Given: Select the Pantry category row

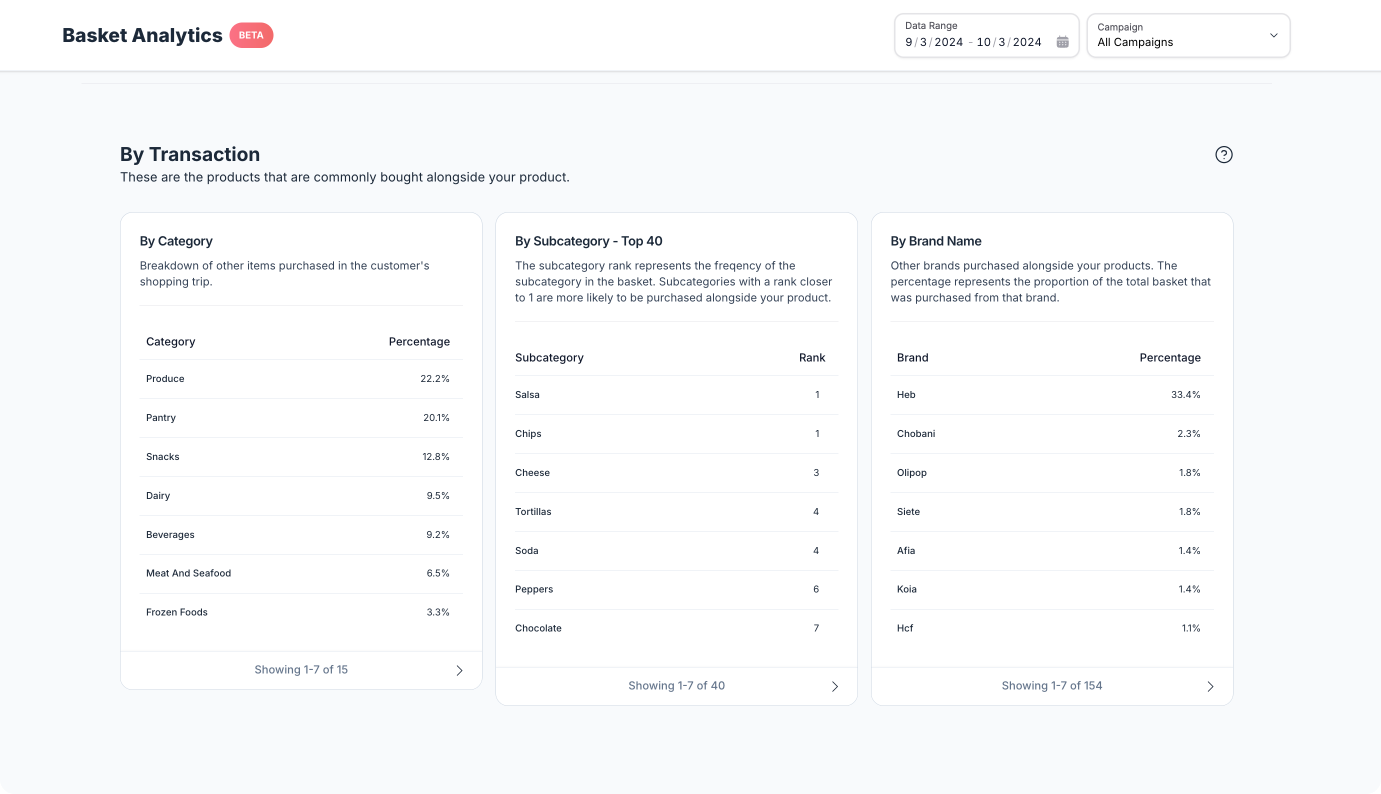Looking at the screenshot, I should (x=301, y=418).
